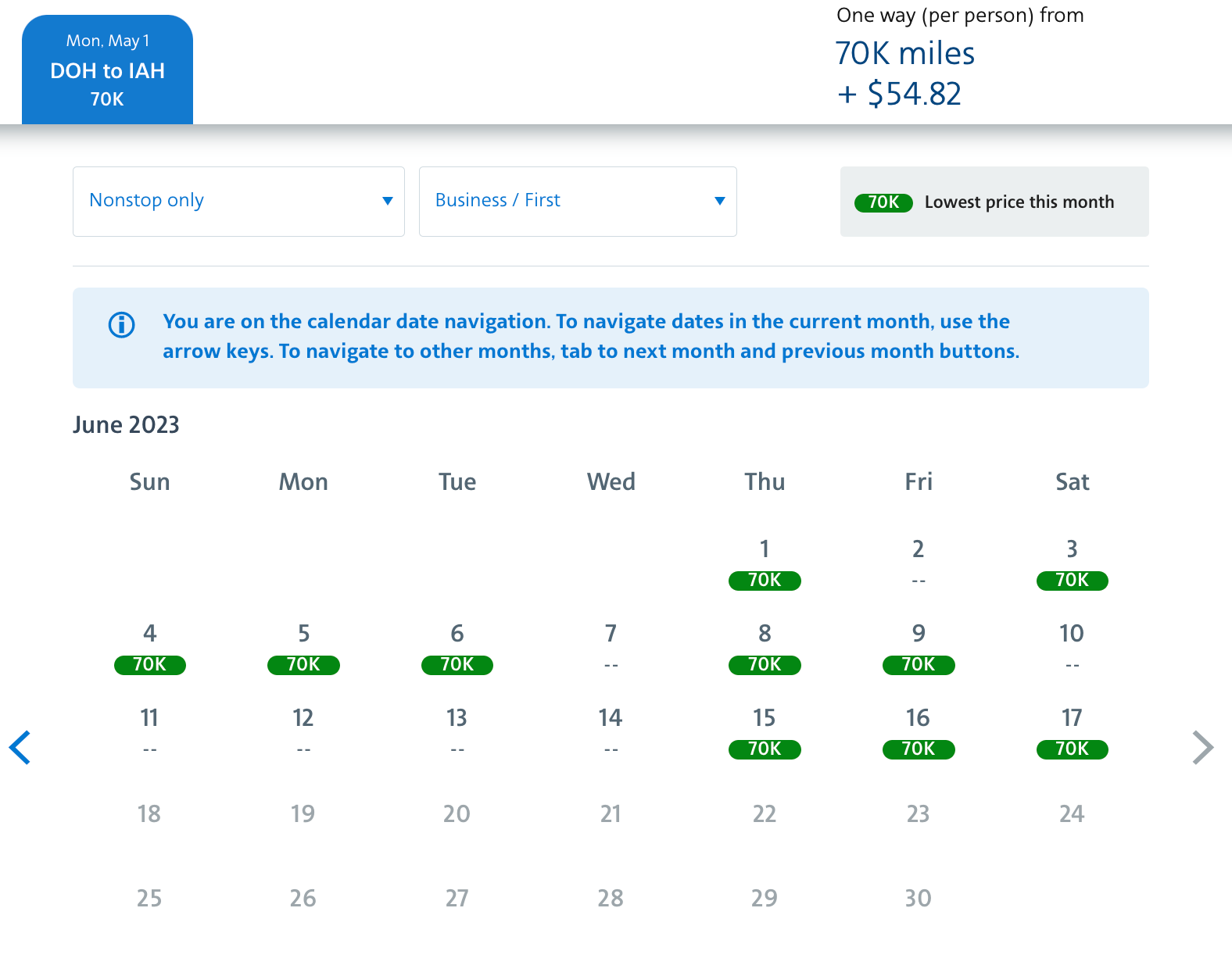Image resolution: width=1232 pixels, height=958 pixels.
Task: Click the Wed column header
Action: 611,481
